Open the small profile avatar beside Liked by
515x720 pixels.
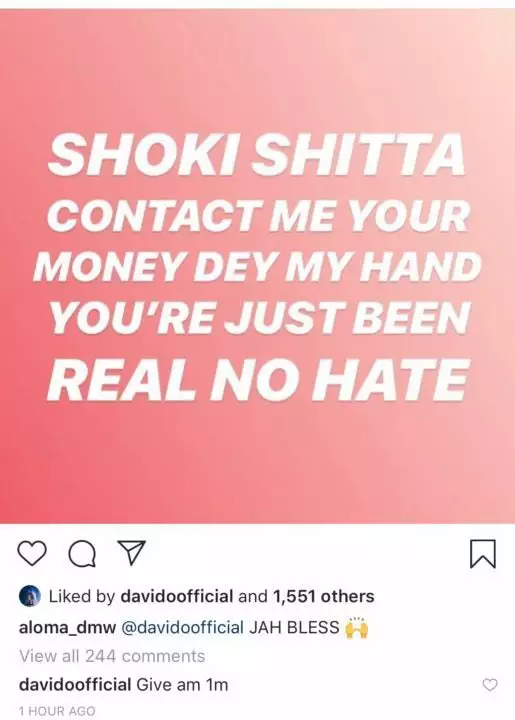click(30, 596)
